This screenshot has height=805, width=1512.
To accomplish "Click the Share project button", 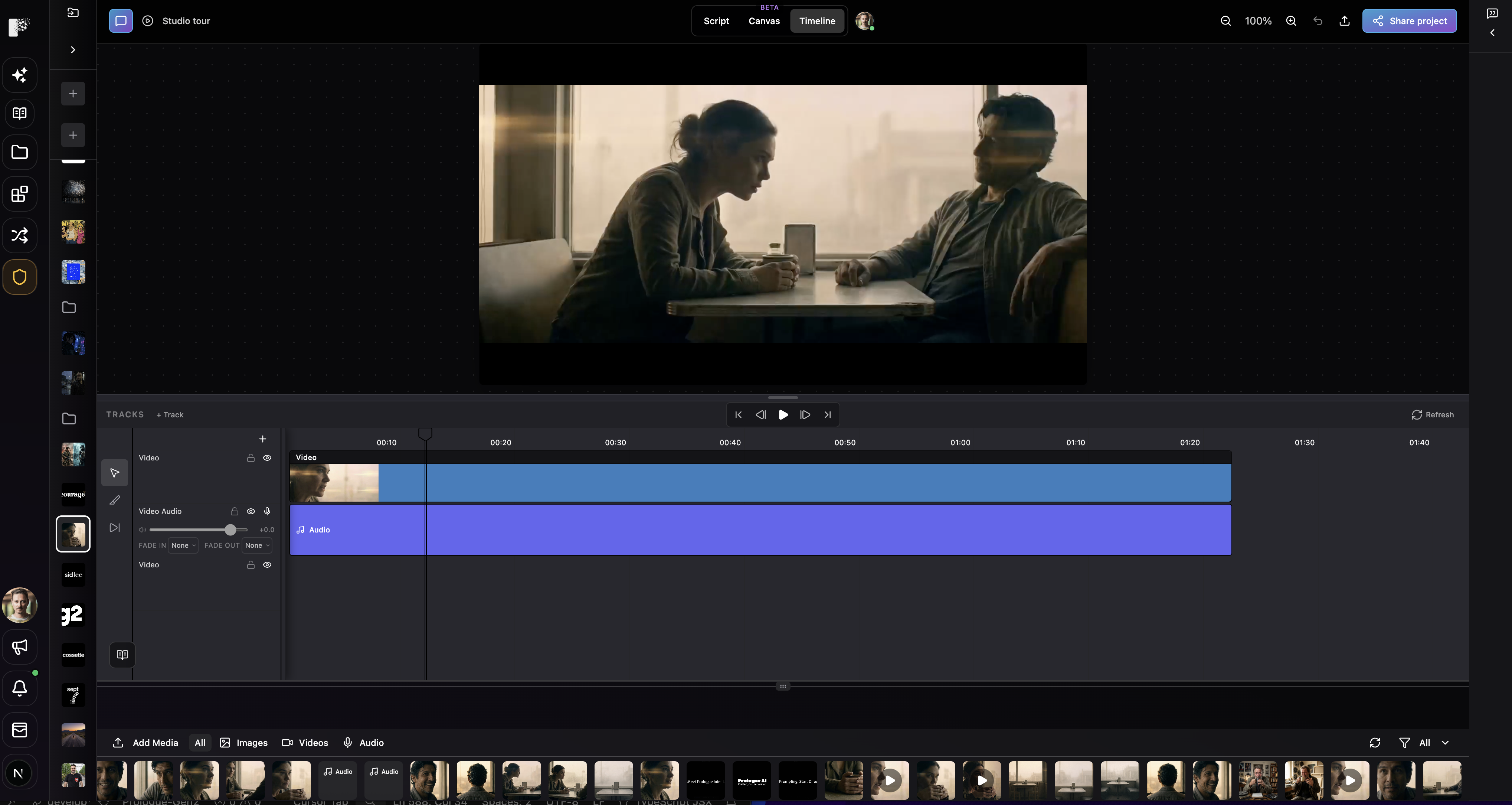I will pyautogui.click(x=1409, y=21).
